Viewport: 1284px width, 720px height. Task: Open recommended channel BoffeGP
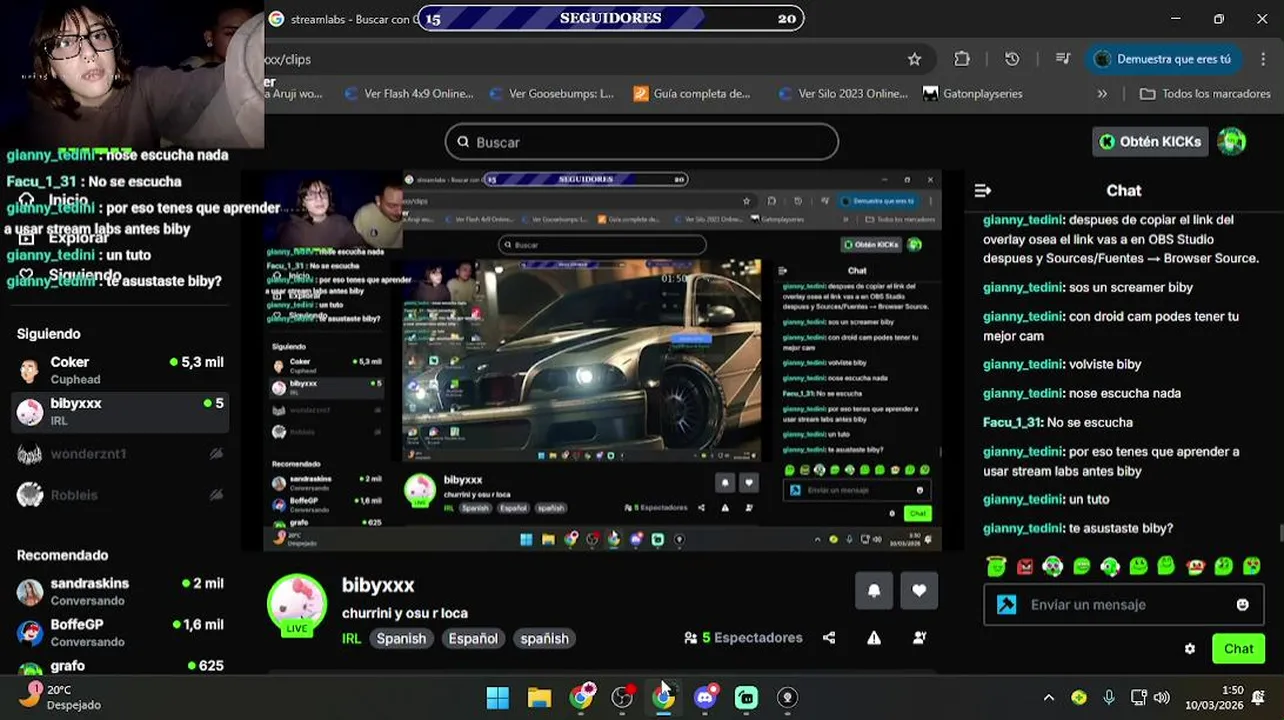(120, 632)
